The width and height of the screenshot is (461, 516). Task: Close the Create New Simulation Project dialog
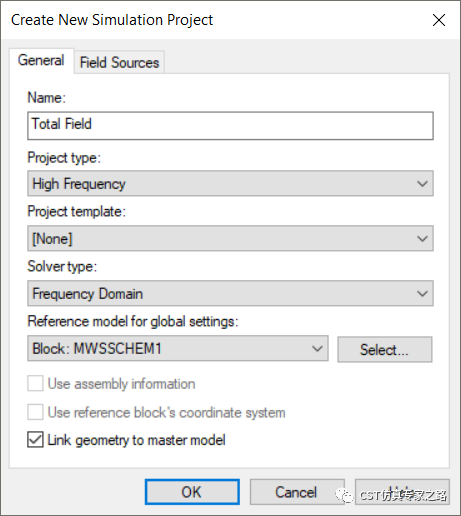tap(439, 20)
